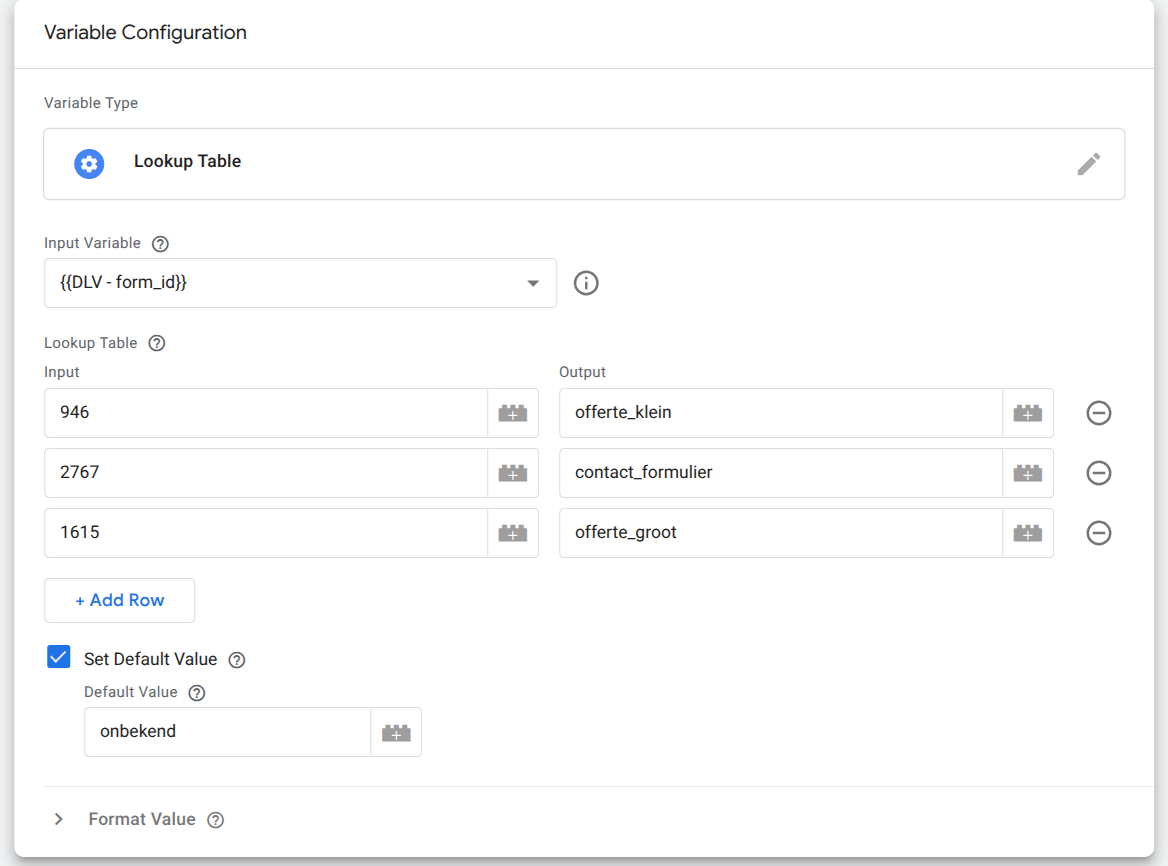Click the Set Default Value label text
This screenshot has height=866, width=1168.
pyautogui.click(x=150, y=659)
